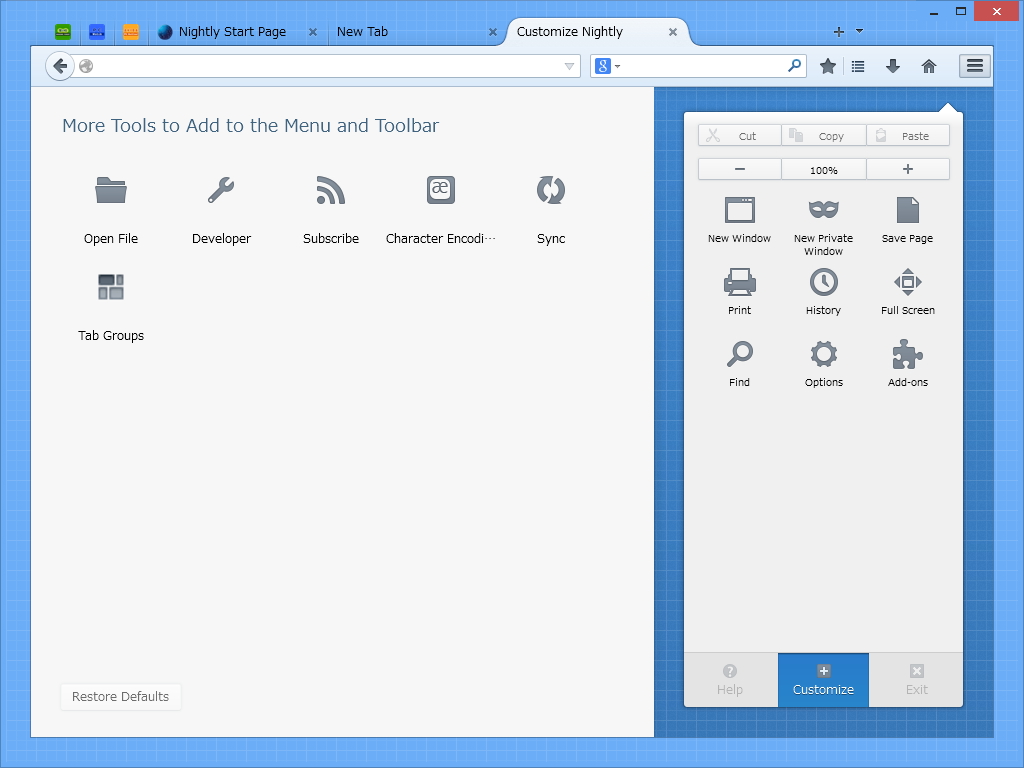The width and height of the screenshot is (1024, 768).
Task: Click the Full Screen icon
Action: click(908, 282)
